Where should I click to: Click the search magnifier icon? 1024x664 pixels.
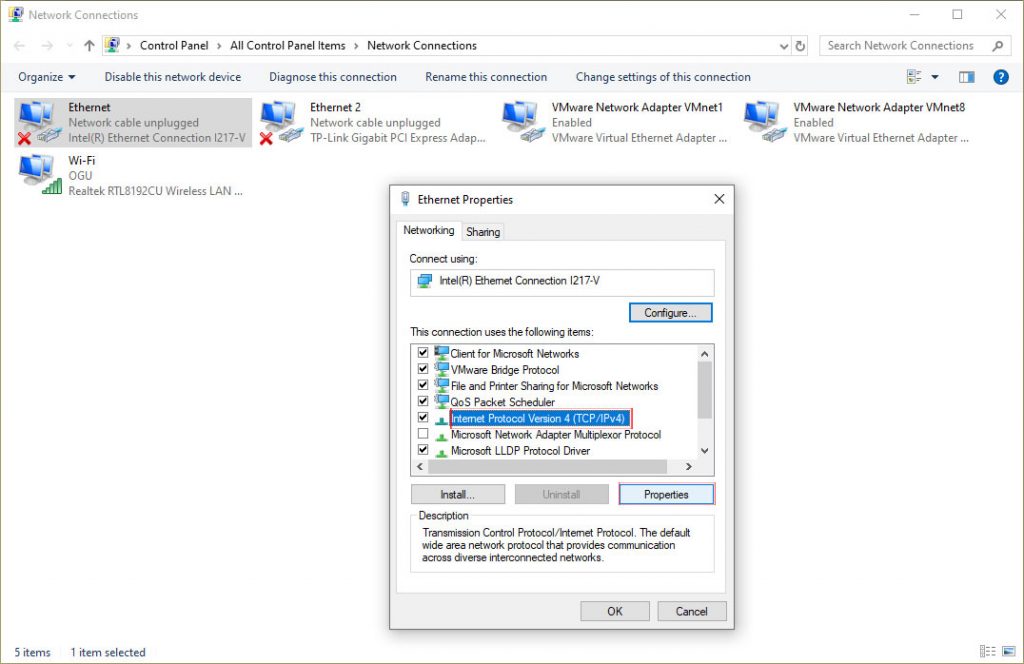tap(997, 46)
